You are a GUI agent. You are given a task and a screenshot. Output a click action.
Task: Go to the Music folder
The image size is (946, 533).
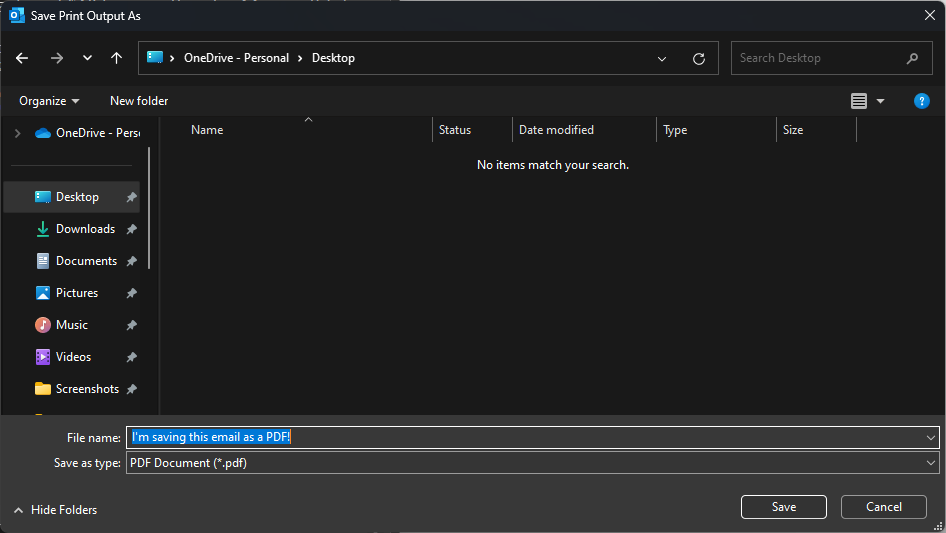71,325
